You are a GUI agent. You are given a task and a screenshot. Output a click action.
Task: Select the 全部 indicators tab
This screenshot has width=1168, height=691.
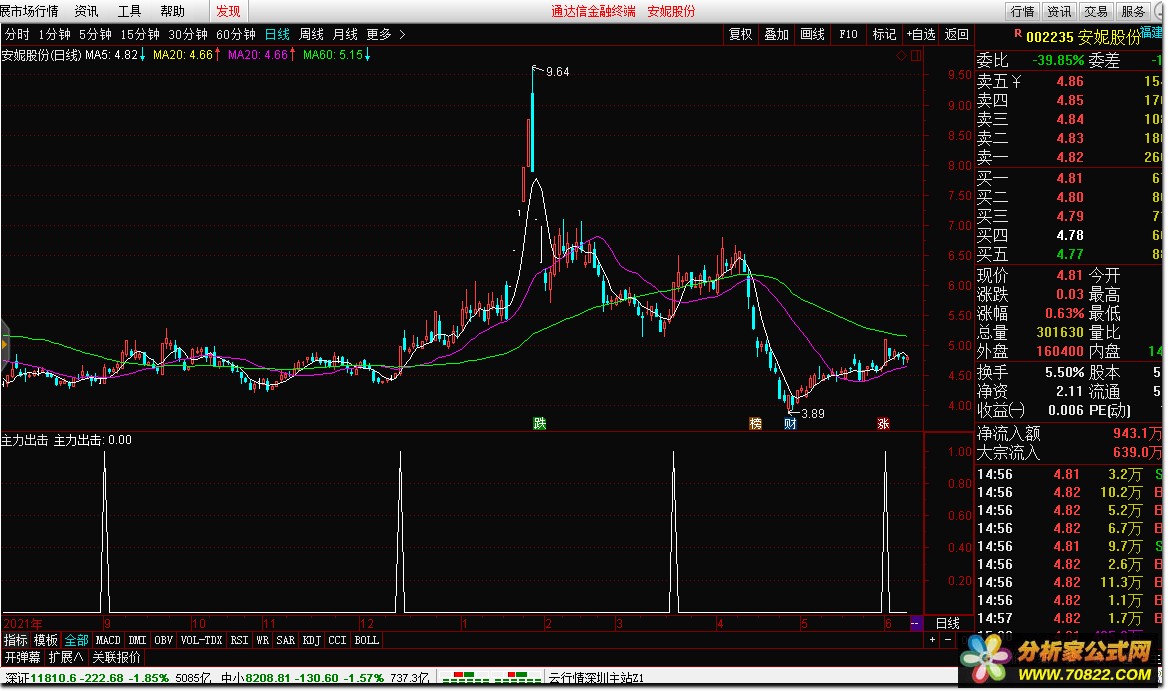(76, 640)
